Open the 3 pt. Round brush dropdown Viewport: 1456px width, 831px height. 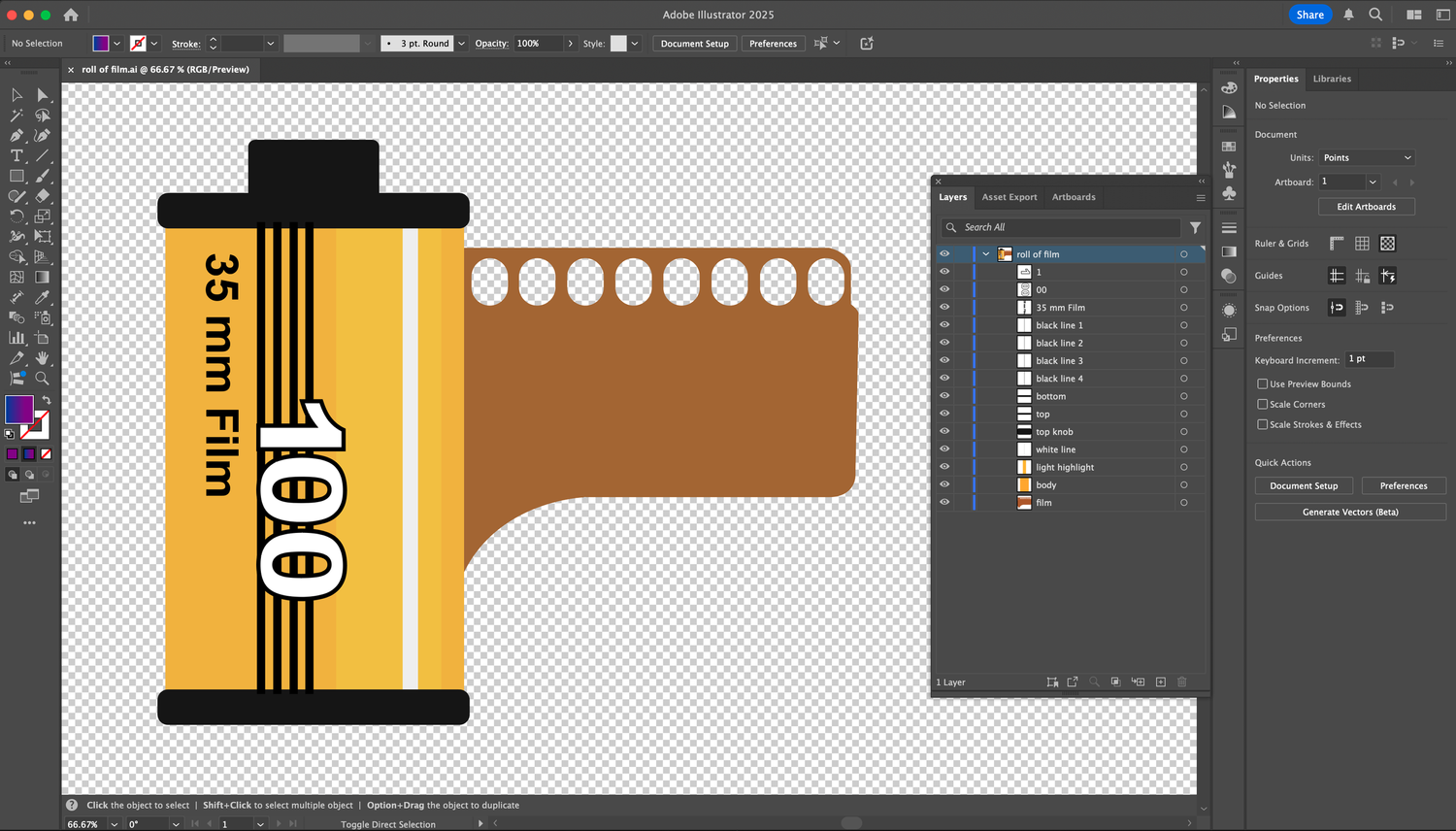coord(461,44)
